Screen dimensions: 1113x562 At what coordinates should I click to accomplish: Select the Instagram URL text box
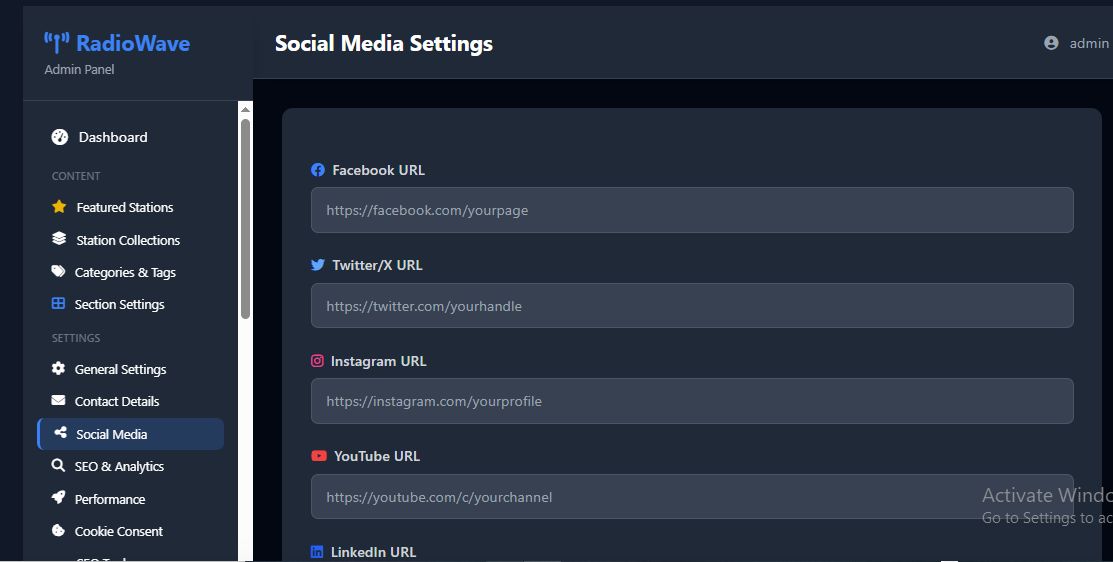[x=692, y=401]
